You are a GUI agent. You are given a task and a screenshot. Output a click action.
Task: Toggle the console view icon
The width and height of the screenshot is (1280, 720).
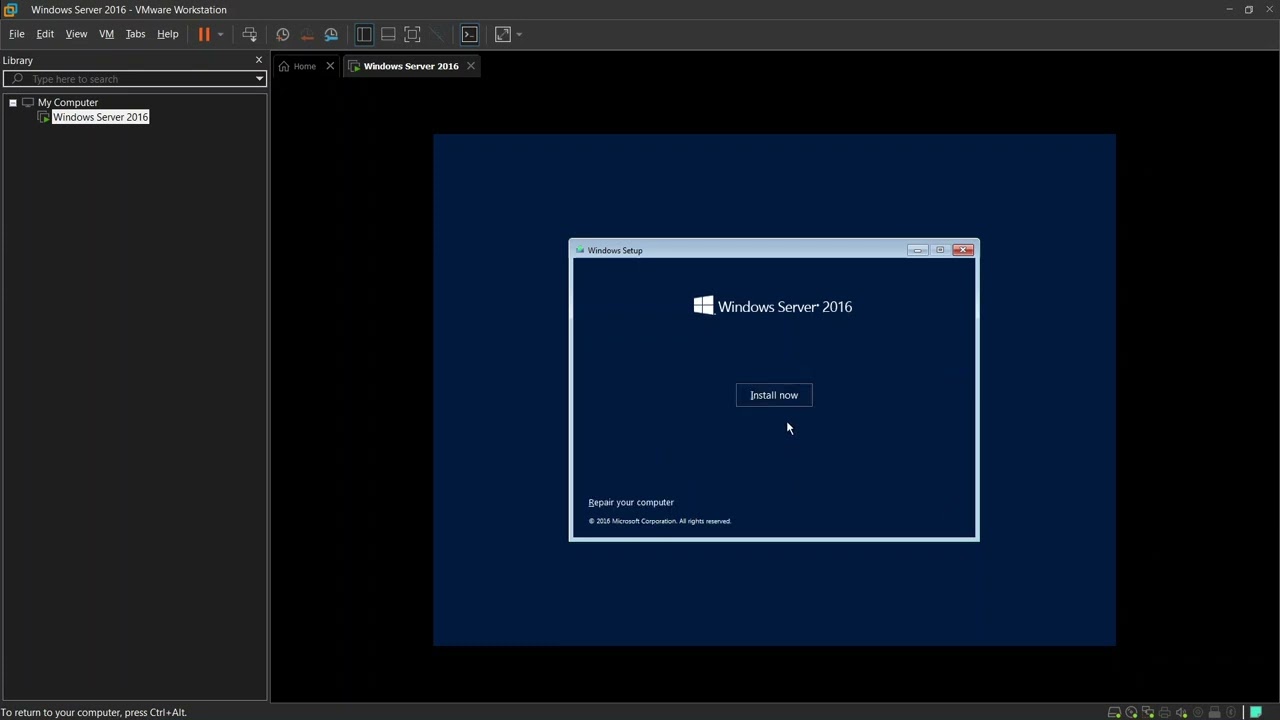click(x=469, y=34)
